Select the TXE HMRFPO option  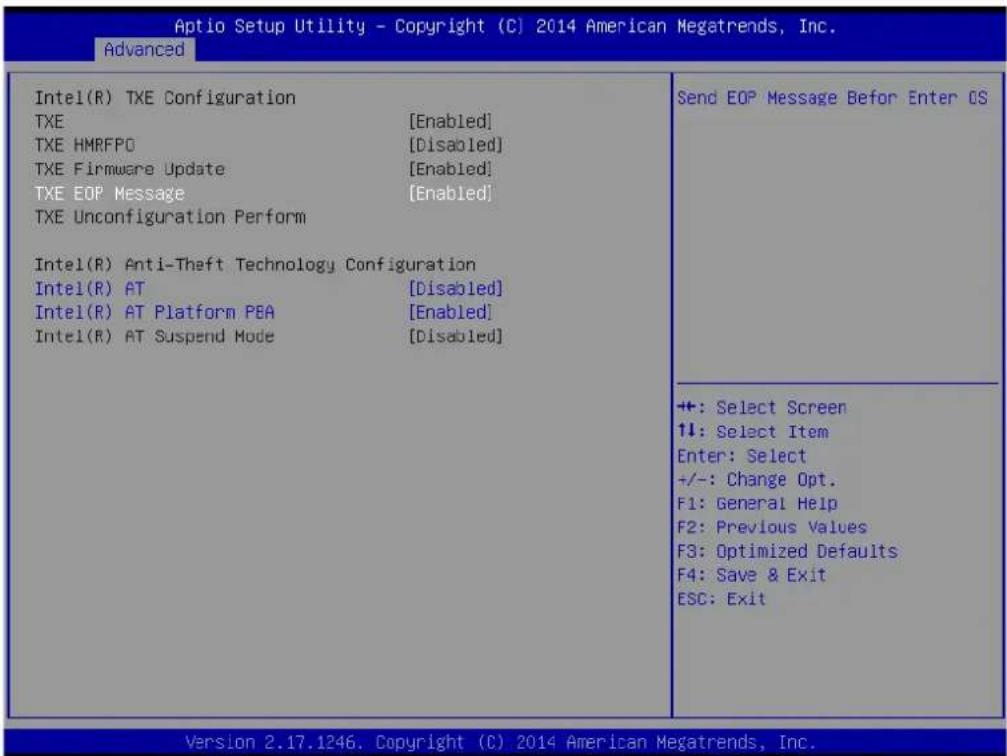pyautogui.click(x=85, y=146)
